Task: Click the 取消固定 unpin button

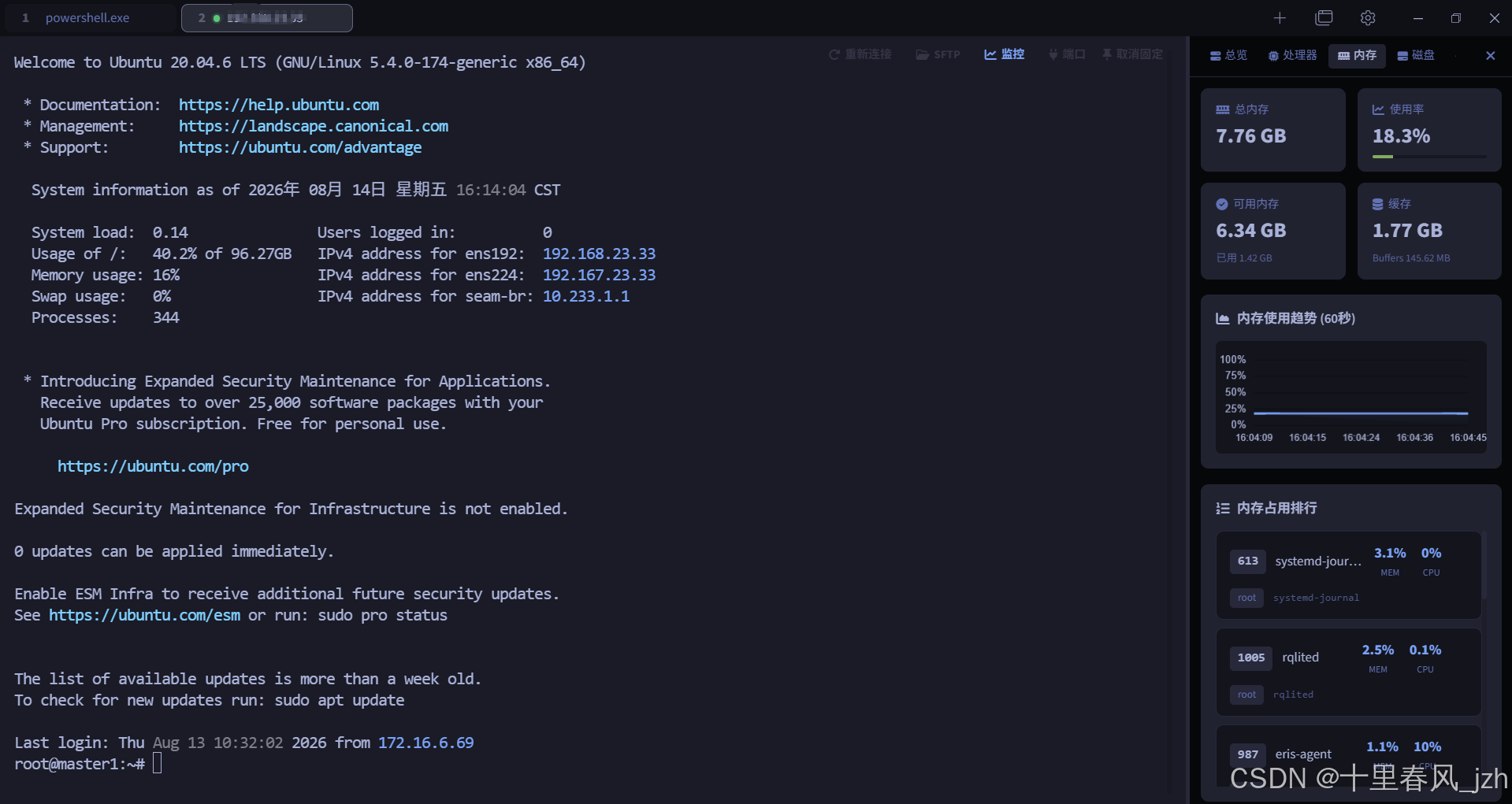Action: tap(1132, 54)
